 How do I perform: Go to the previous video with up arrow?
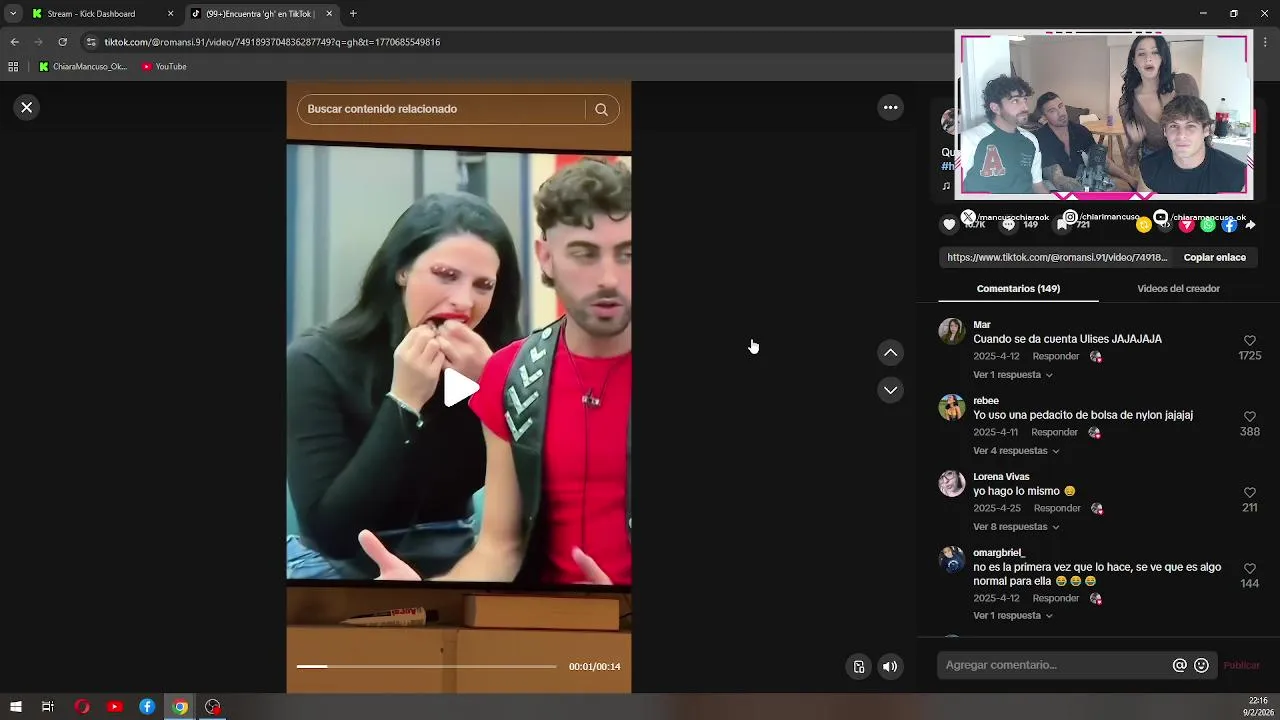pyautogui.click(x=890, y=352)
